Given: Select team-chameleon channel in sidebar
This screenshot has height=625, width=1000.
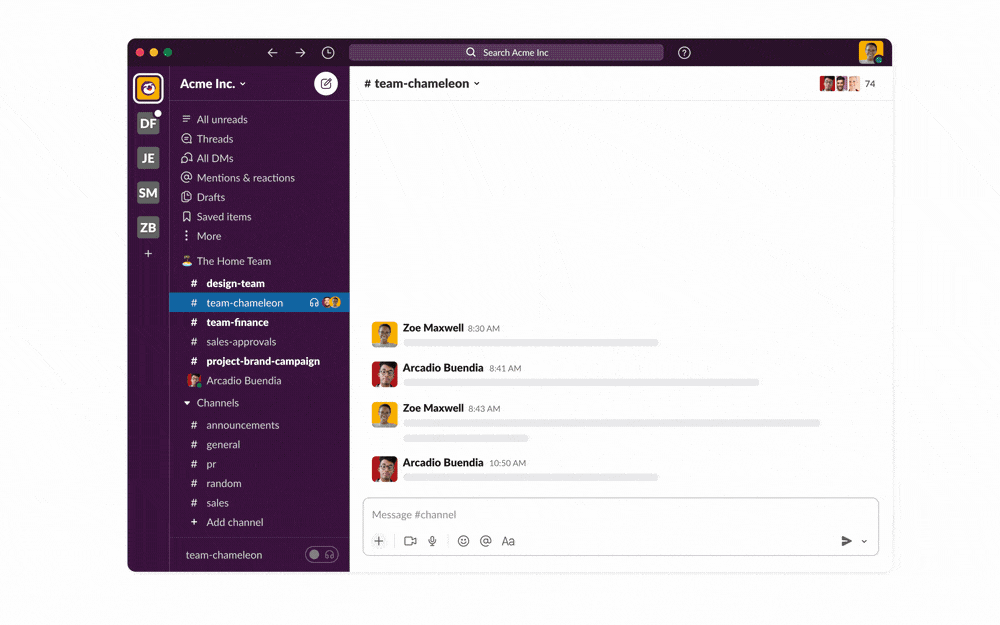Looking at the screenshot, I should (x=259, y=303).
